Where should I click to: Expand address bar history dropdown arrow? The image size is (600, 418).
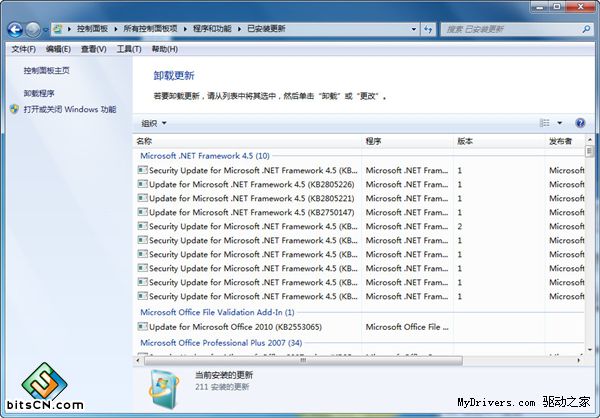pyautogui.click(x=414, y=29)
